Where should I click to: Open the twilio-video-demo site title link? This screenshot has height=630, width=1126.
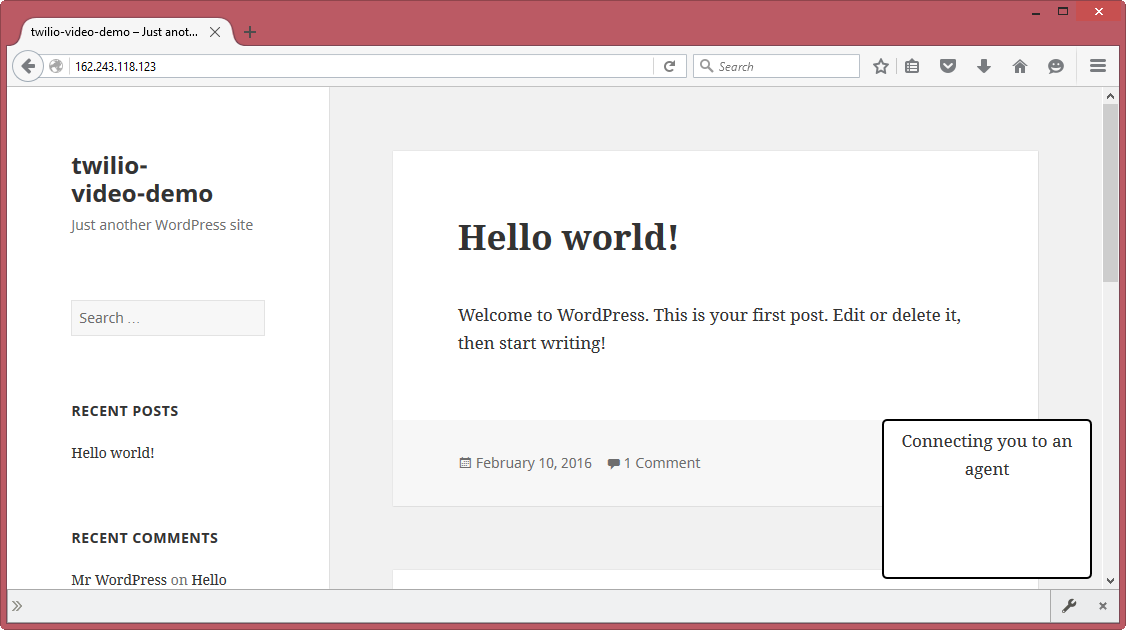tap(142, 180)
